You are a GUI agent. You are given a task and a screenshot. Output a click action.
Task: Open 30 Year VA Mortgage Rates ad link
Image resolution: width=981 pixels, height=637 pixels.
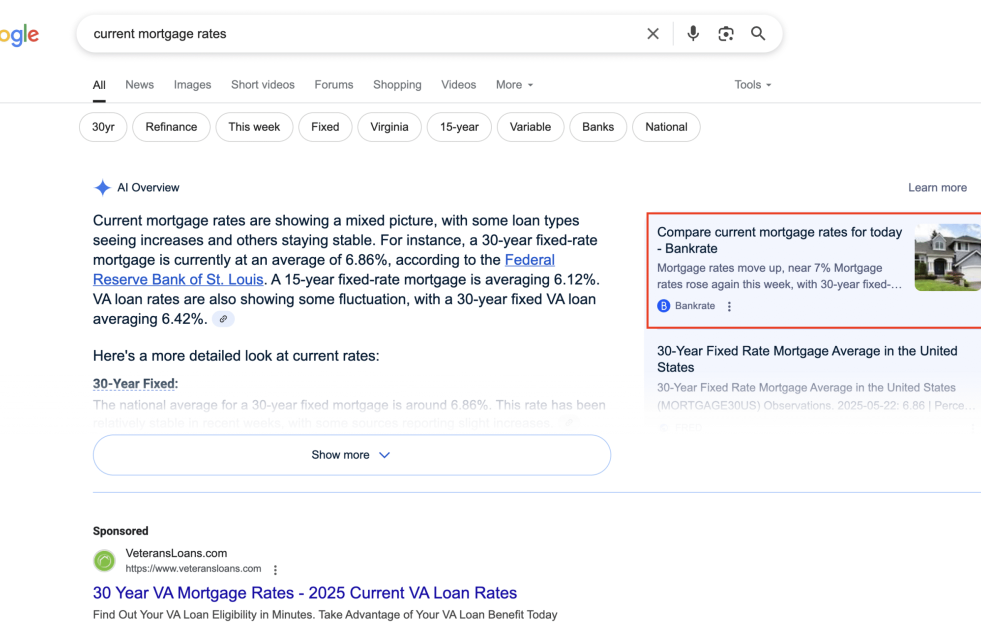pos(305,593)
